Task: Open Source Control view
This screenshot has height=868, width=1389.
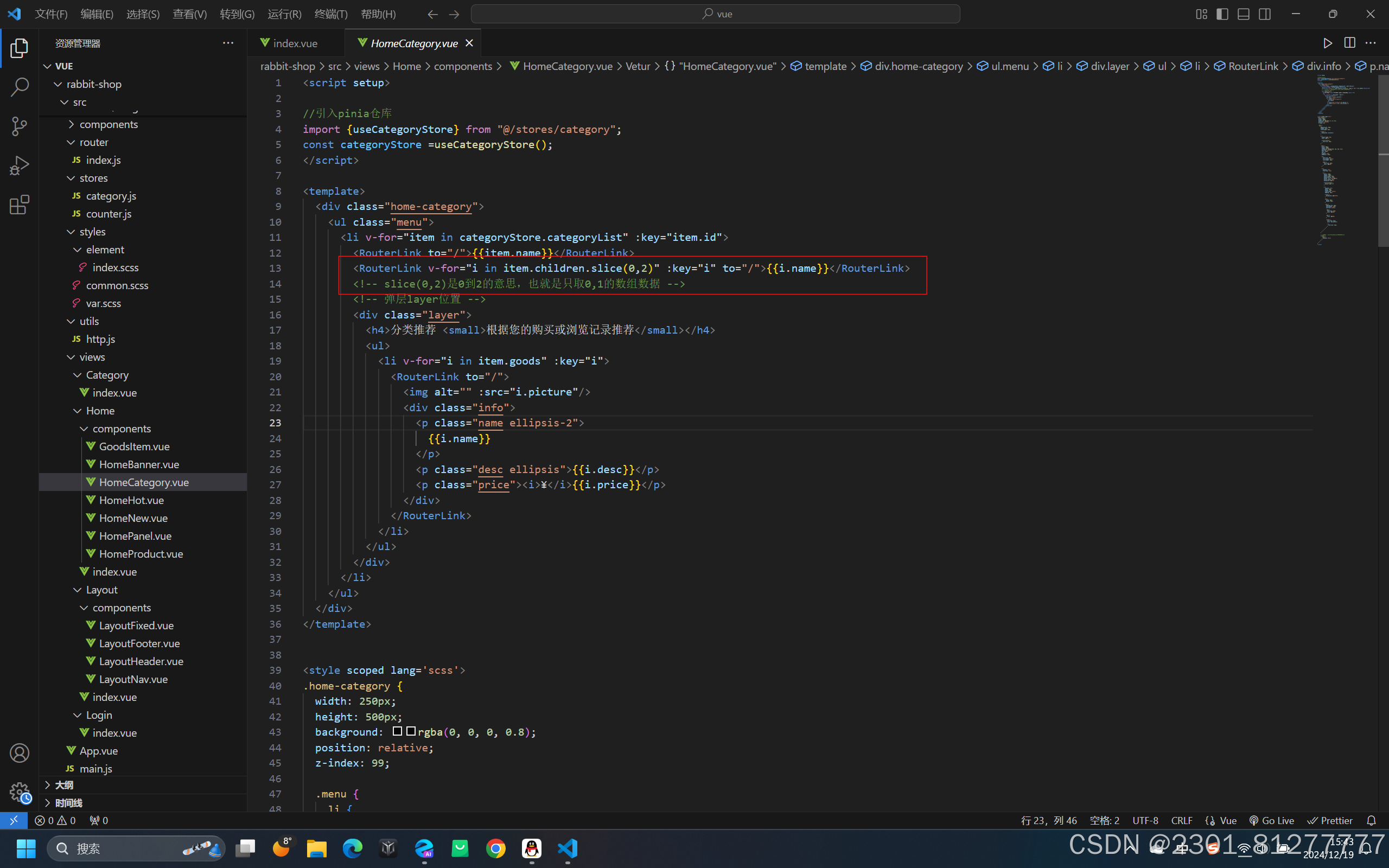Action: [20, 126]
